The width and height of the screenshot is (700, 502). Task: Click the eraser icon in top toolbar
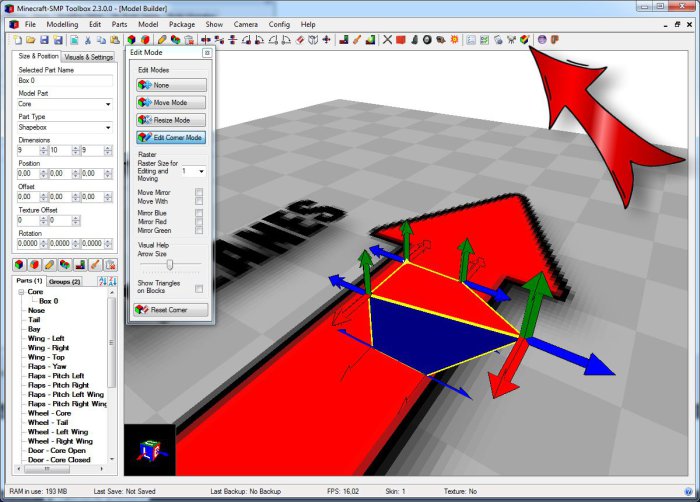point(300,40)
